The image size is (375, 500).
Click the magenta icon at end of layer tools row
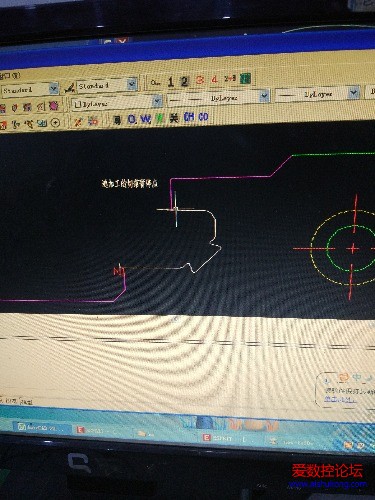coord(53,106)
